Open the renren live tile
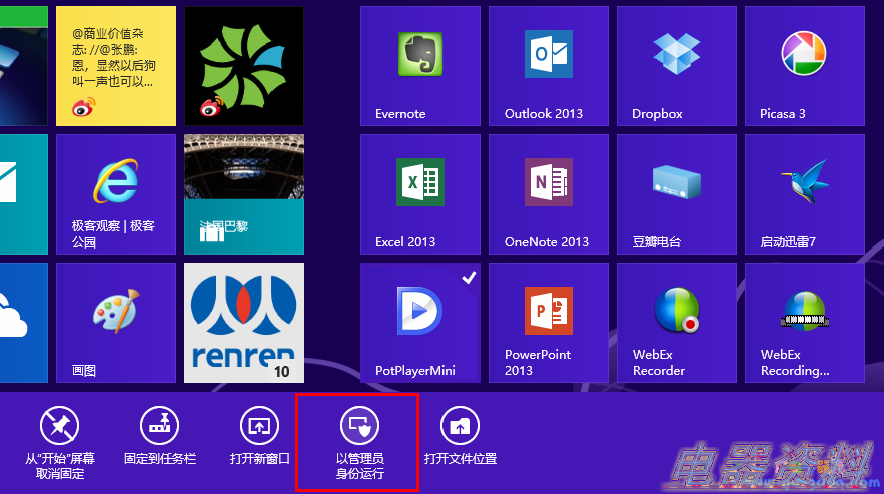Viewport: 884px width, 494px height. tap(244, 322)
